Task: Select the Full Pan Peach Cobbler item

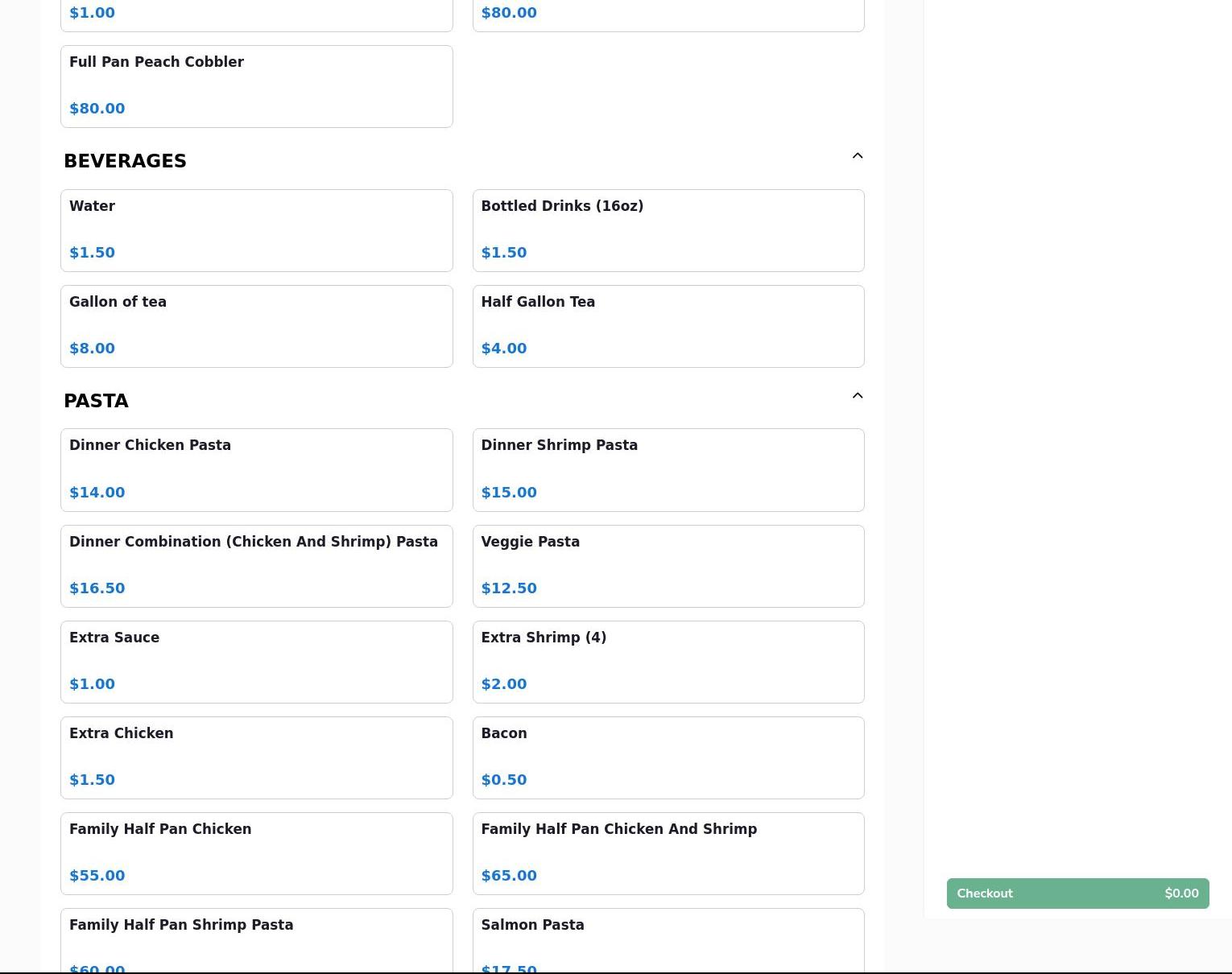Action: pos(256,86)
